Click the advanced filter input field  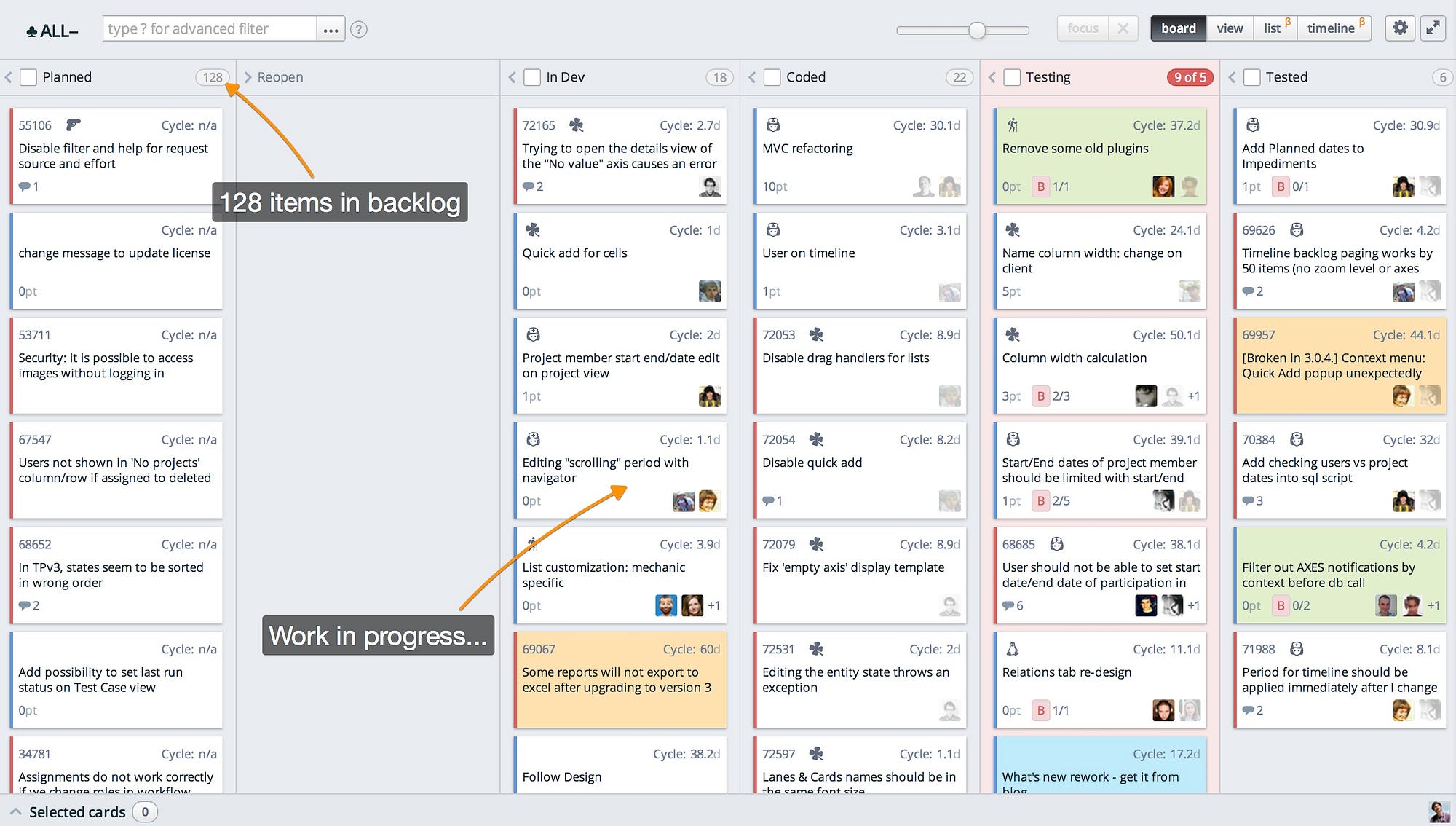[210, 29]
